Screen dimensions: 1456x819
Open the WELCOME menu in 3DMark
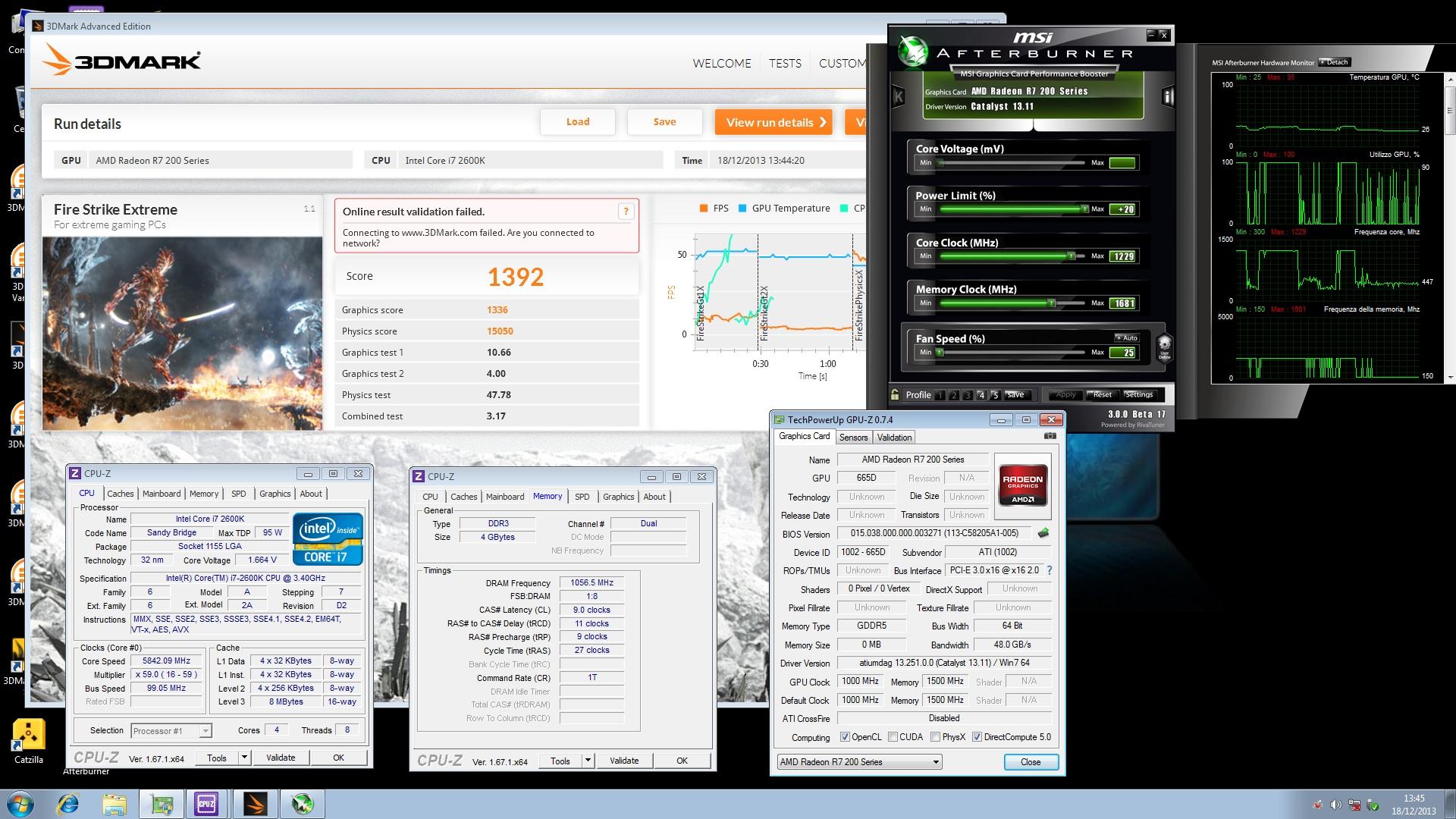[722, 64]
